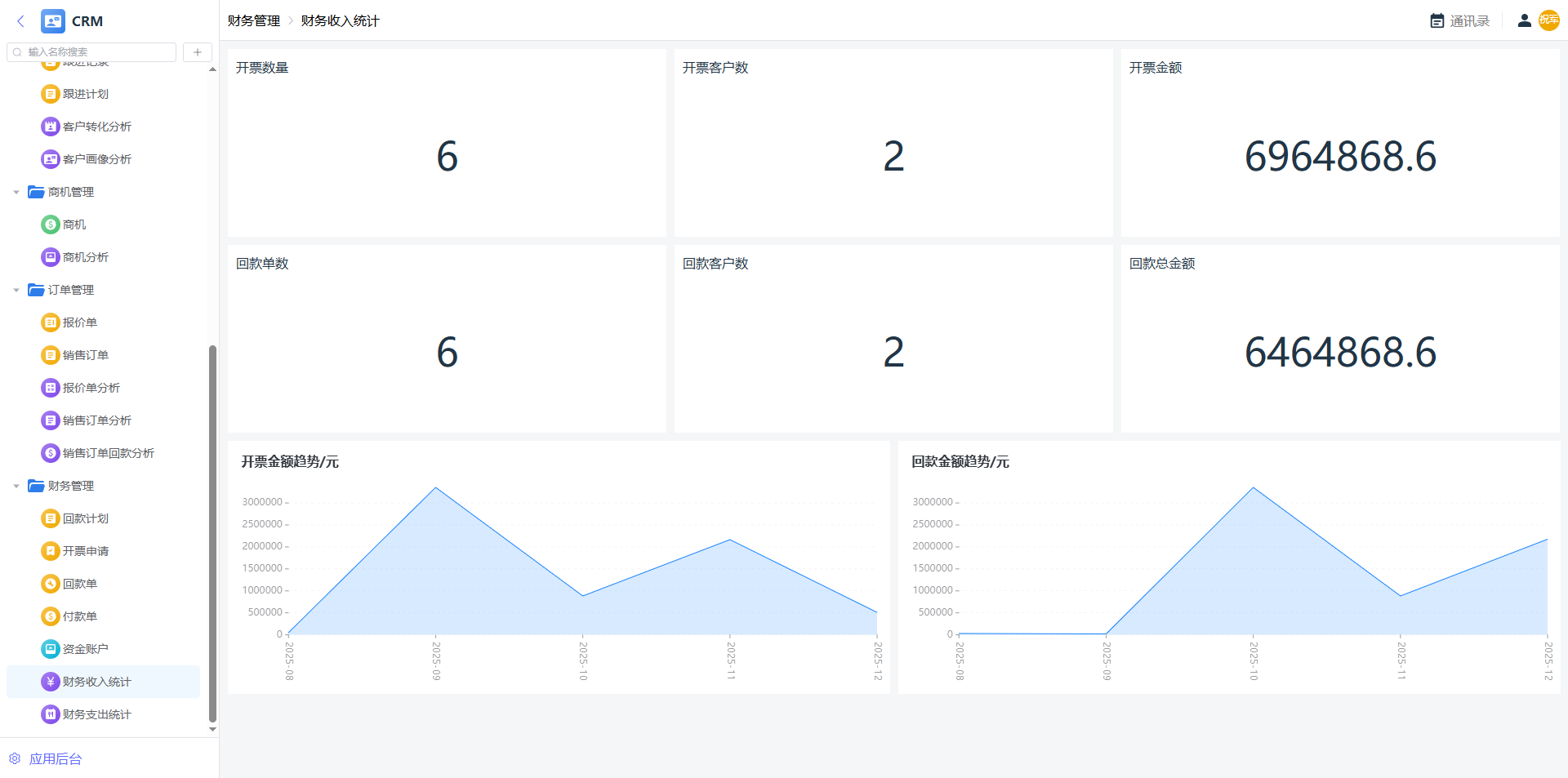Click the 付款单 icon

click(51, 616)
